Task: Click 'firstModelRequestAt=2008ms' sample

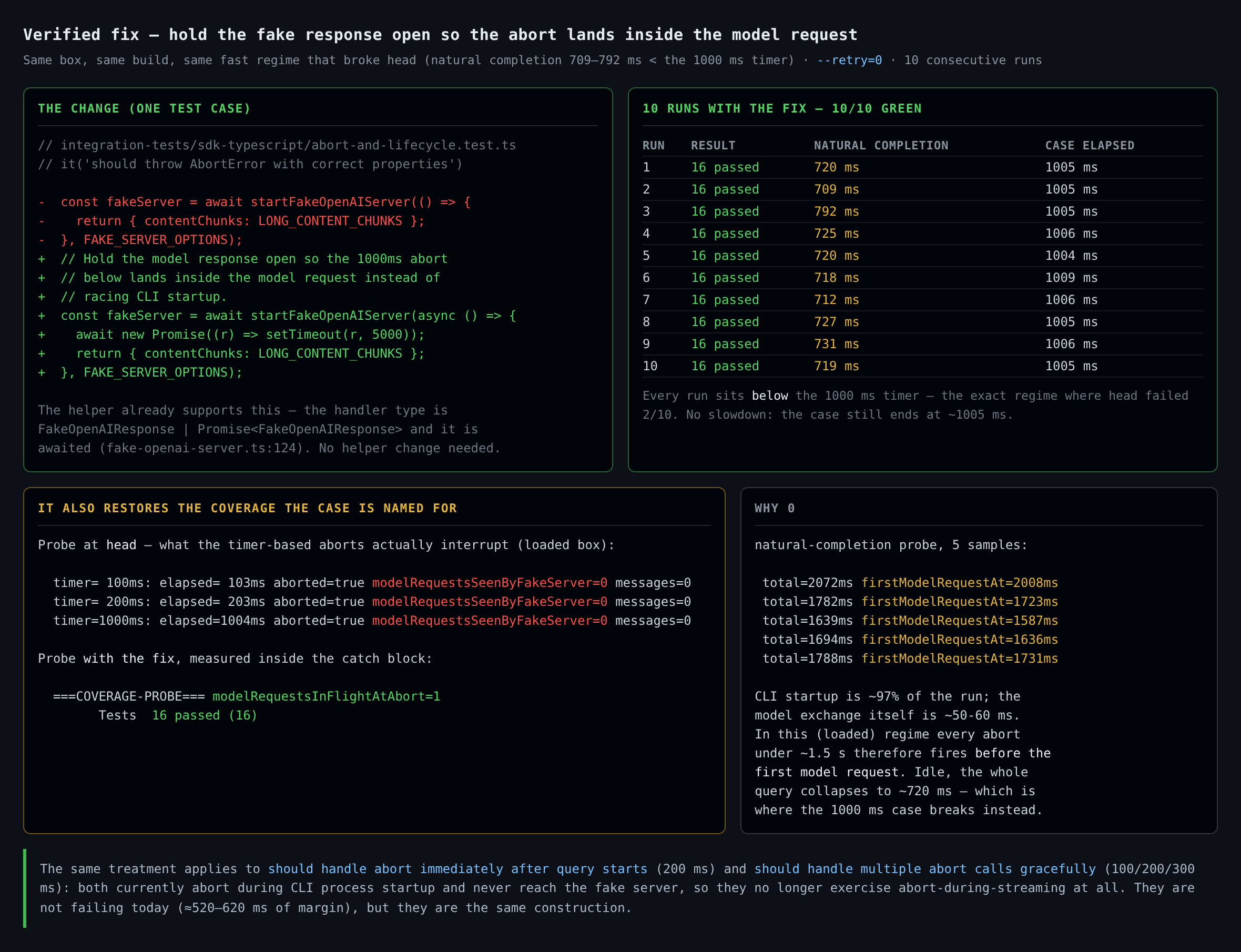Action: (960, 583)
